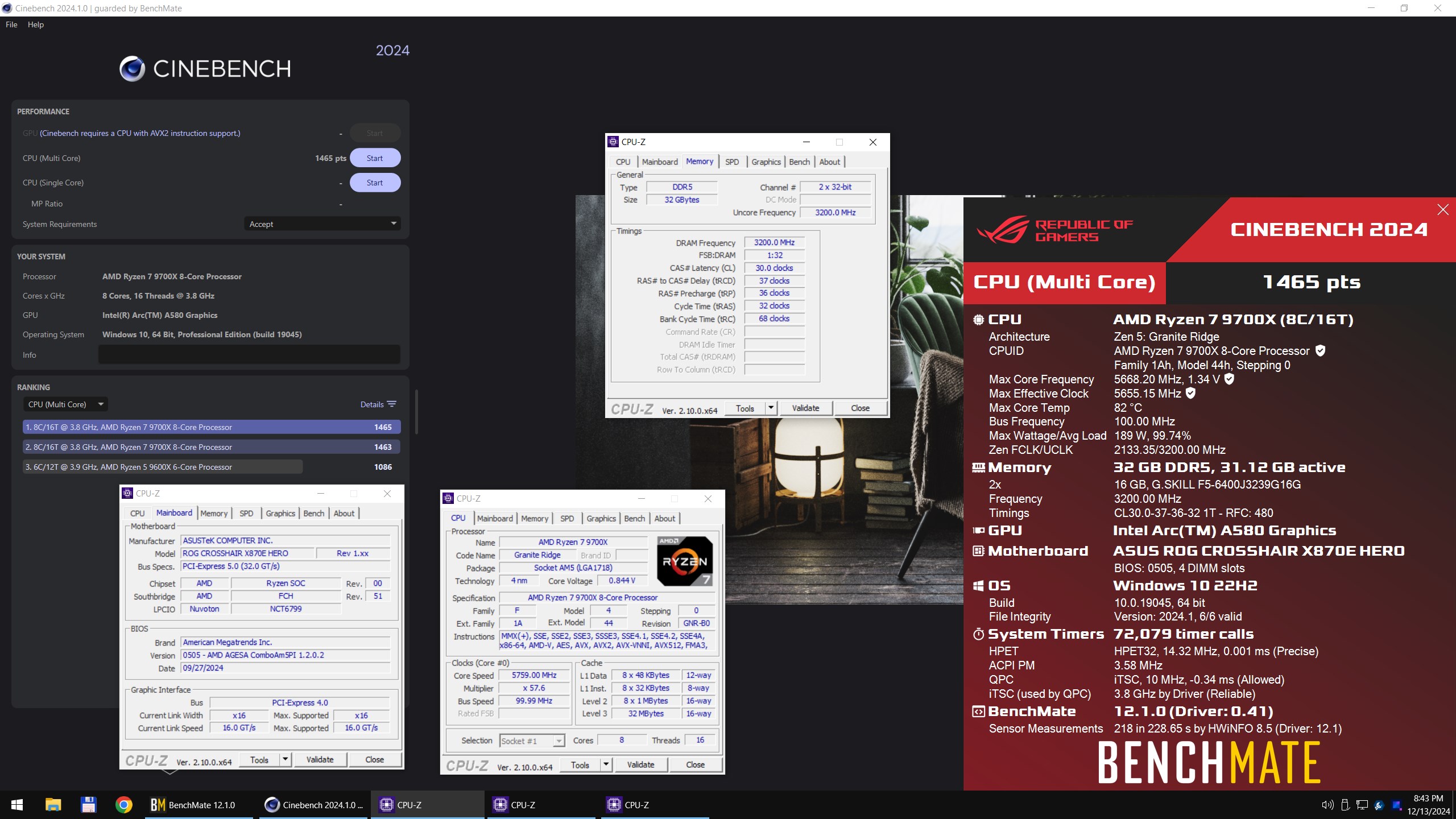
Task: Open Bench tab in processor CPU-Z window
Action: click(635, 519)
